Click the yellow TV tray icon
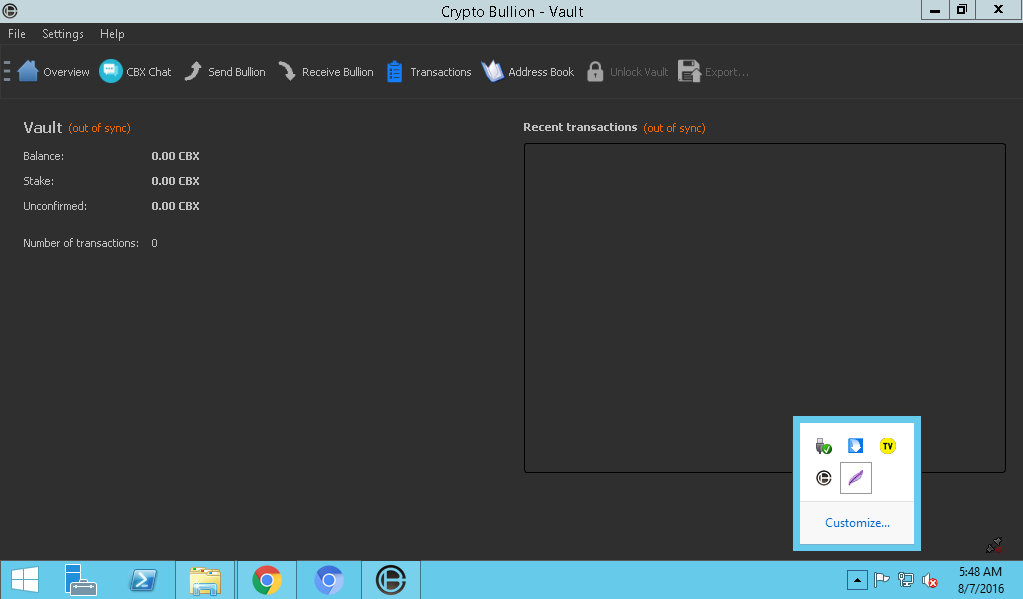 tap(887, 446)
